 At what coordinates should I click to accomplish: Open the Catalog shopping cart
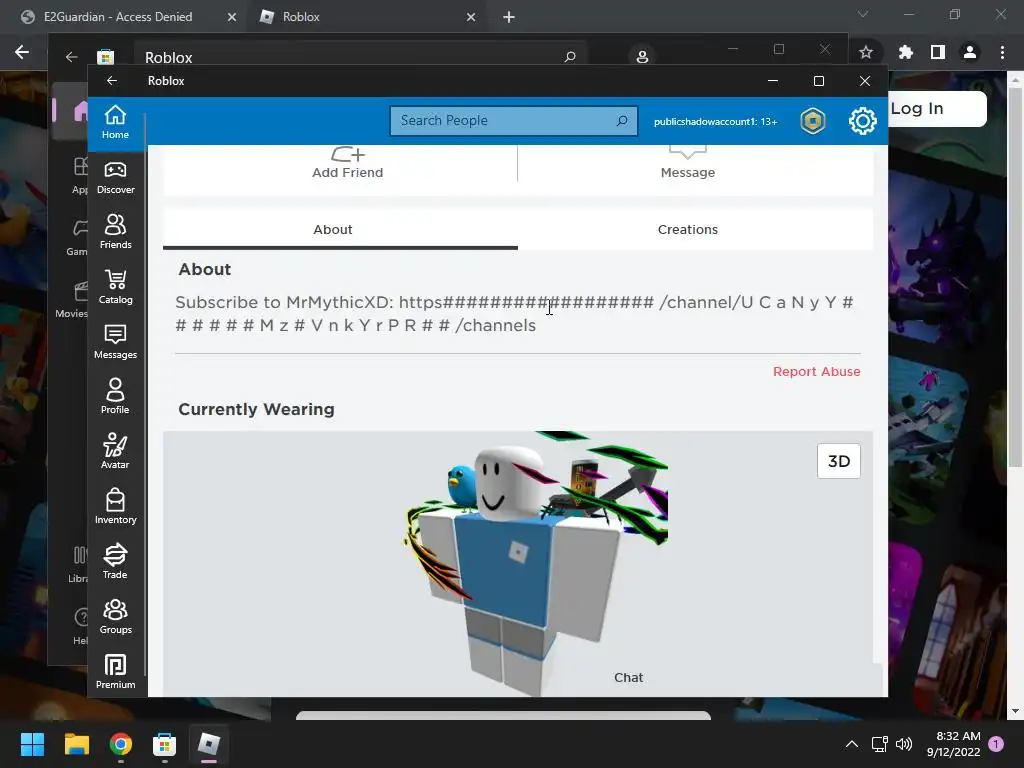[115, 287]
